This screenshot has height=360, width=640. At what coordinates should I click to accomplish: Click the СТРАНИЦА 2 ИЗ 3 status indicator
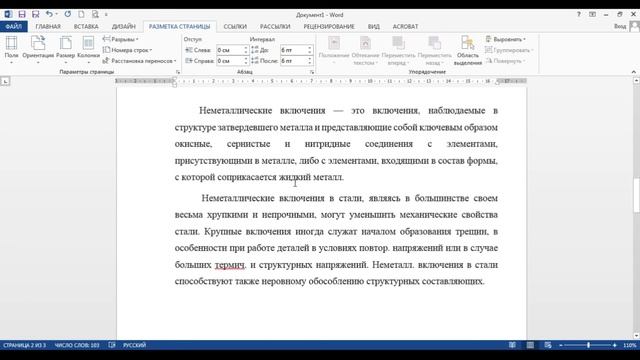[x=24, y=345]
